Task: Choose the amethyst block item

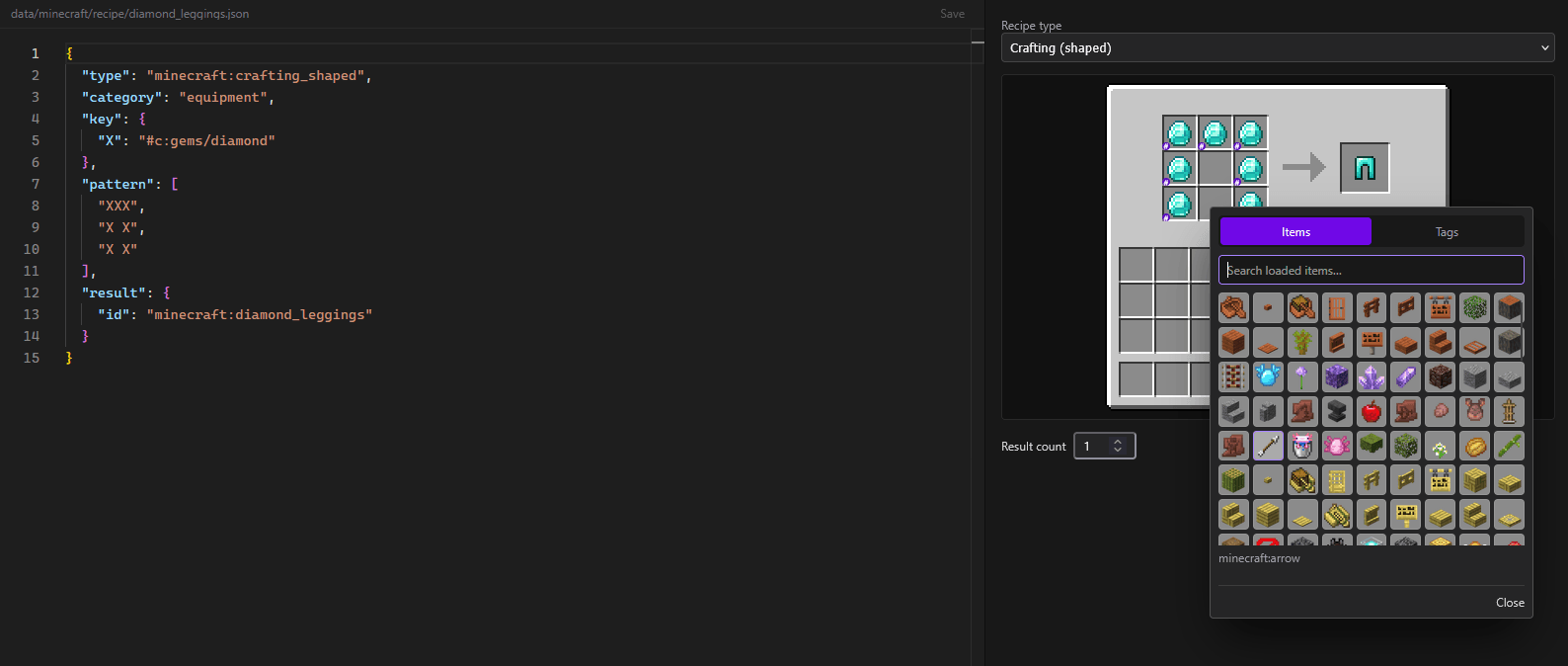Action: tap(1337, 376)
